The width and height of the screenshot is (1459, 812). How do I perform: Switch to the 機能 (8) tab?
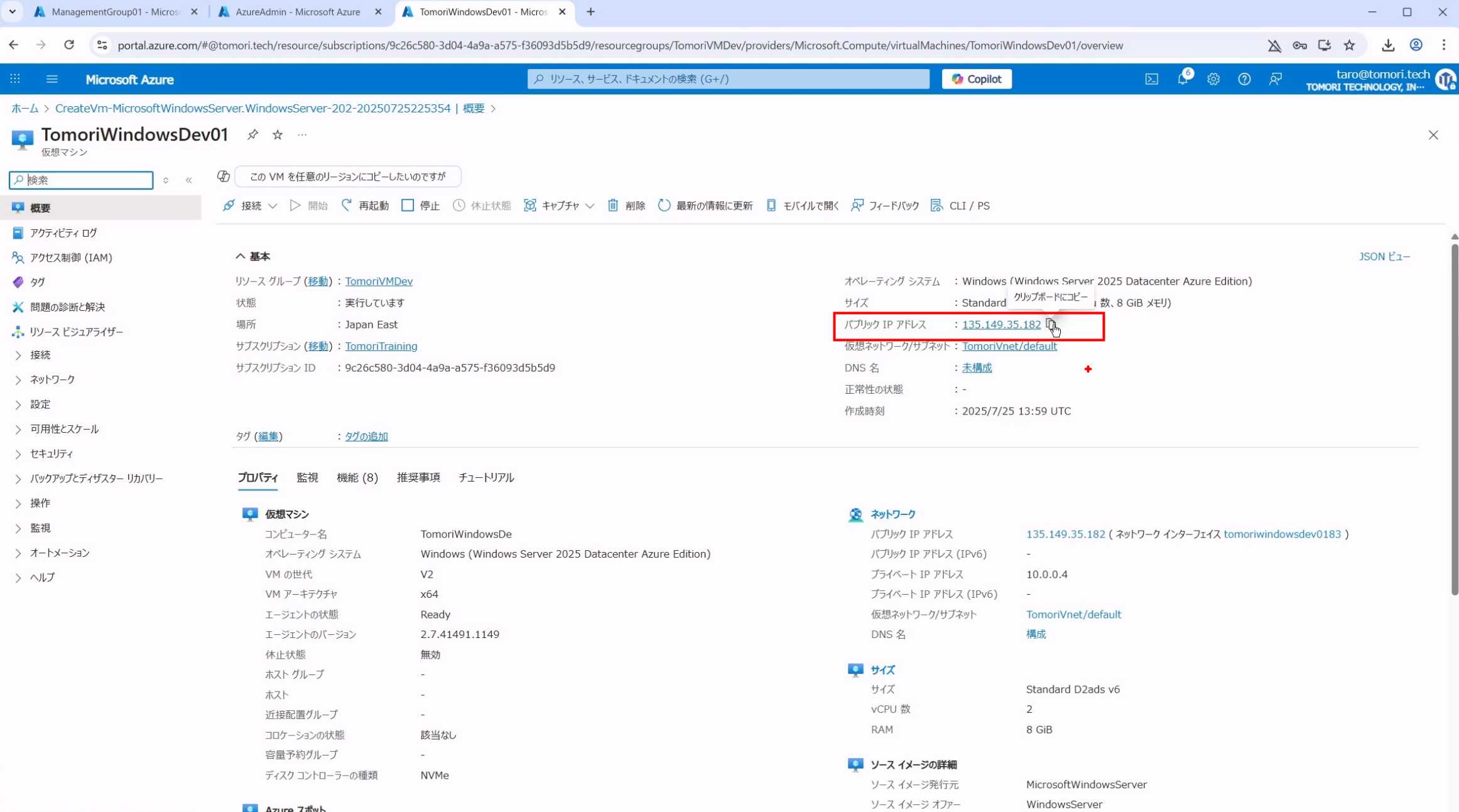(357, 477)
